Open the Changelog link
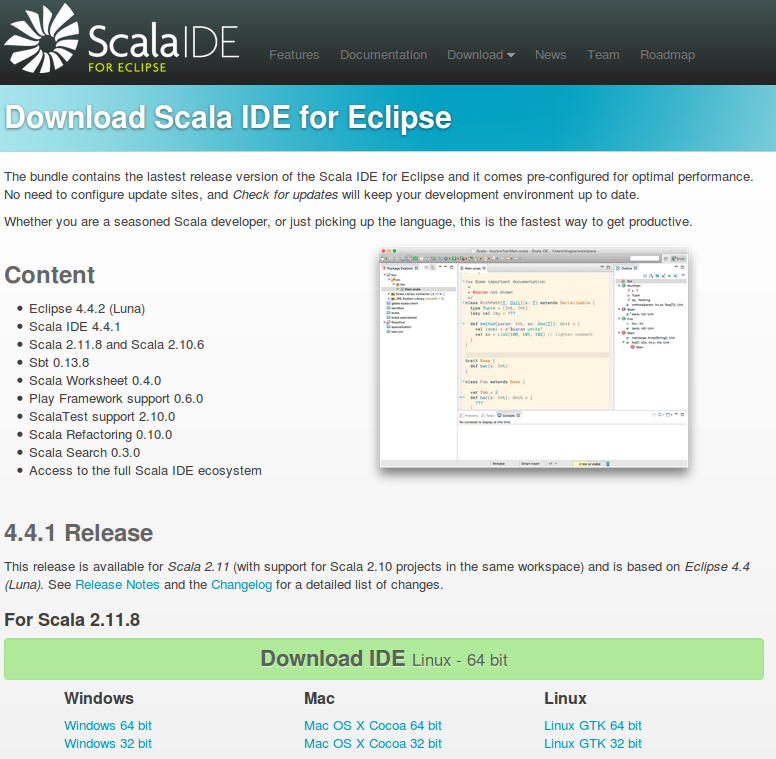Image resolution: width=776 pixels, height=759 pixels. 242,585
